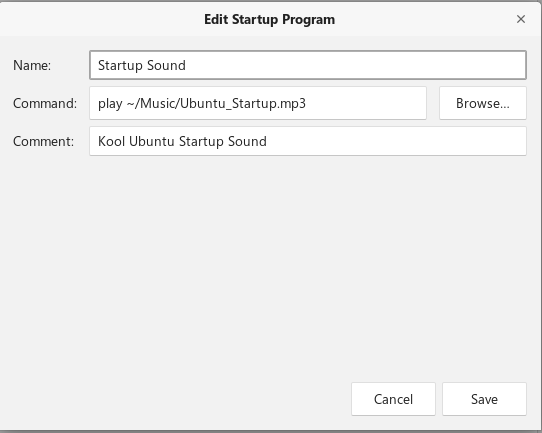Focus the Name input field
Viewport: 542px width, 433px height.
pos(308,65)
